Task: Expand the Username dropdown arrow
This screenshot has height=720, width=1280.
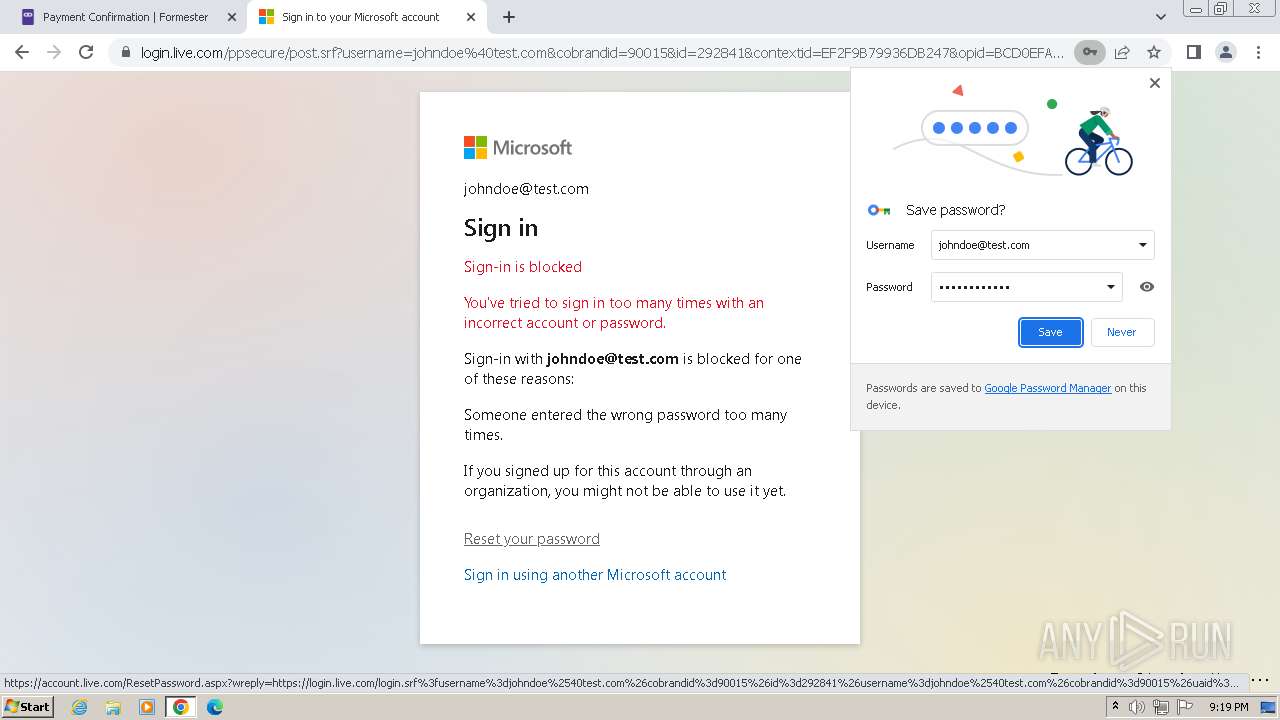Action: (x=1143, y=245)
